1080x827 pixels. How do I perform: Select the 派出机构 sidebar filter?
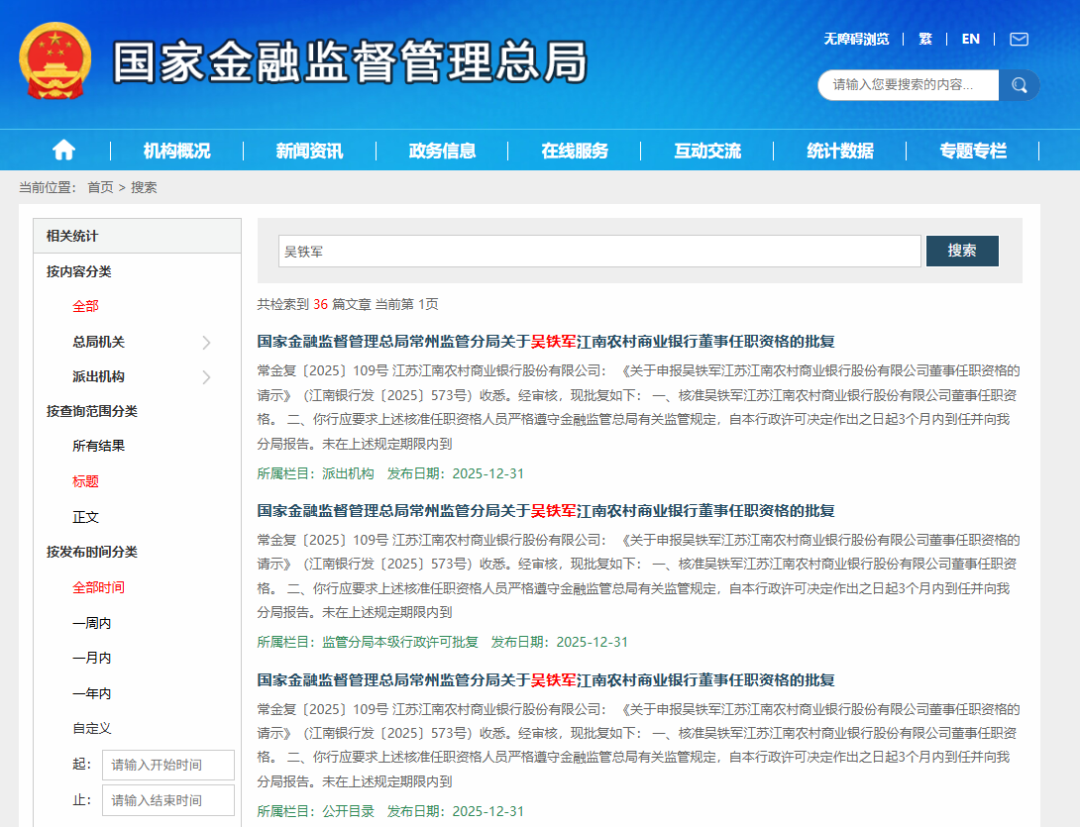98,377
